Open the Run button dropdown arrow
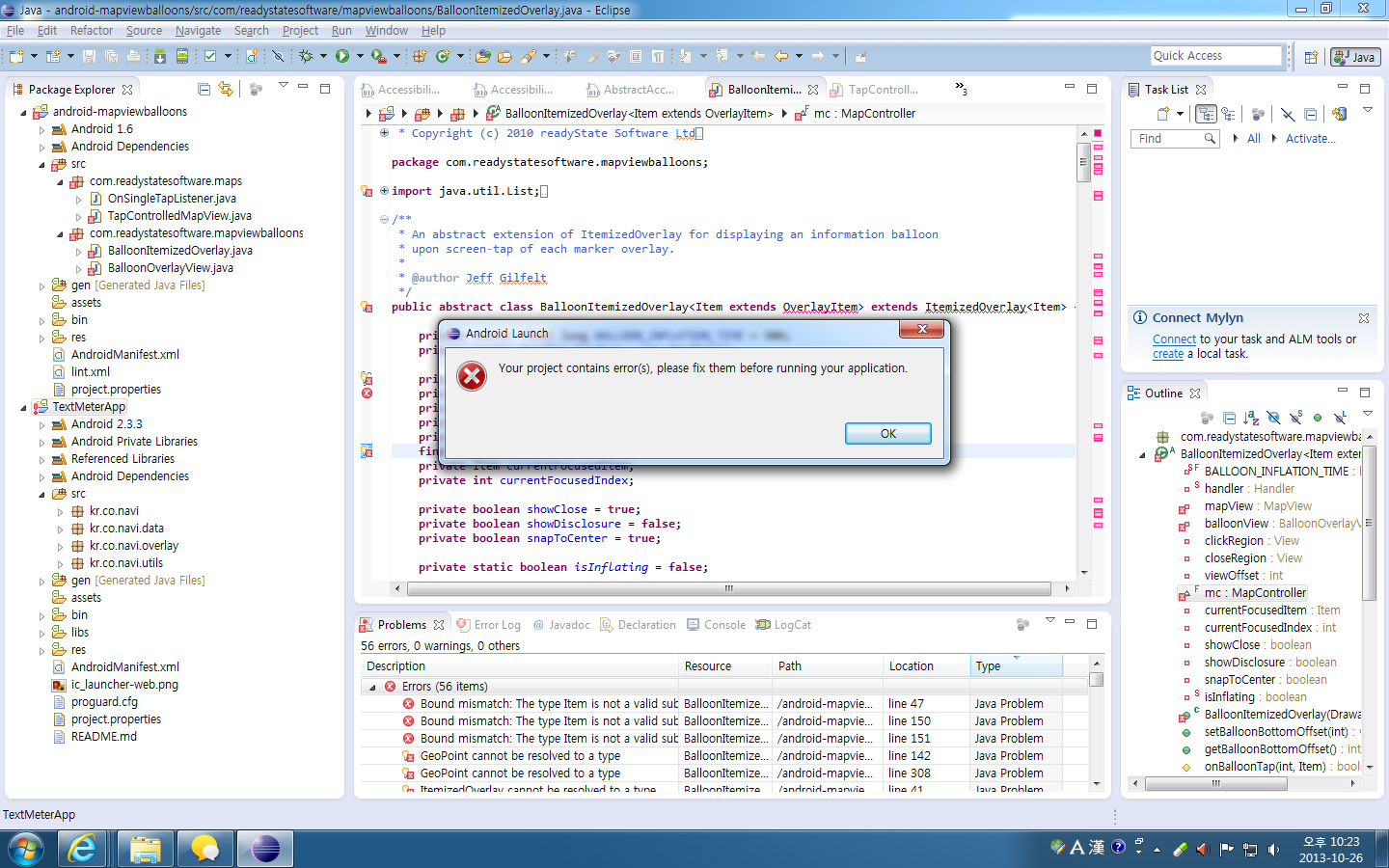 (360, 56)
